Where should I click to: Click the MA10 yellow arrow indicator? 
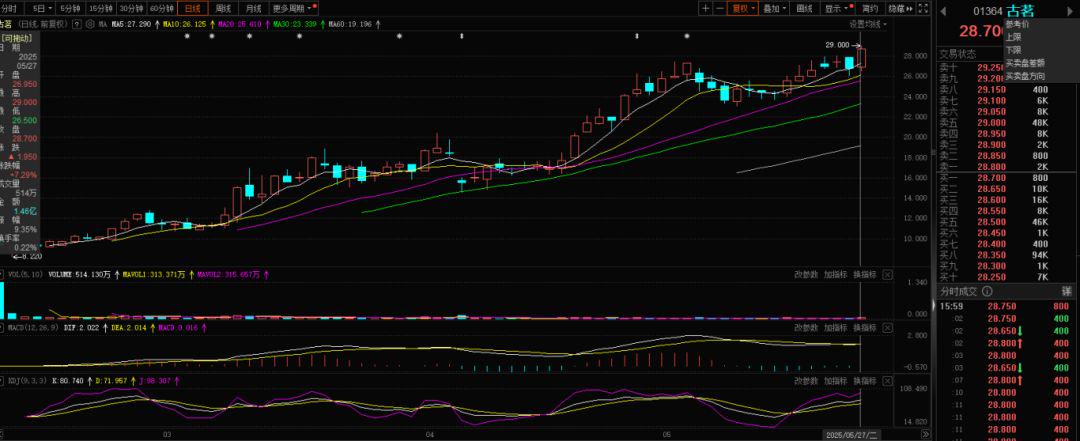pyautogui.click(x=212, y=24)
